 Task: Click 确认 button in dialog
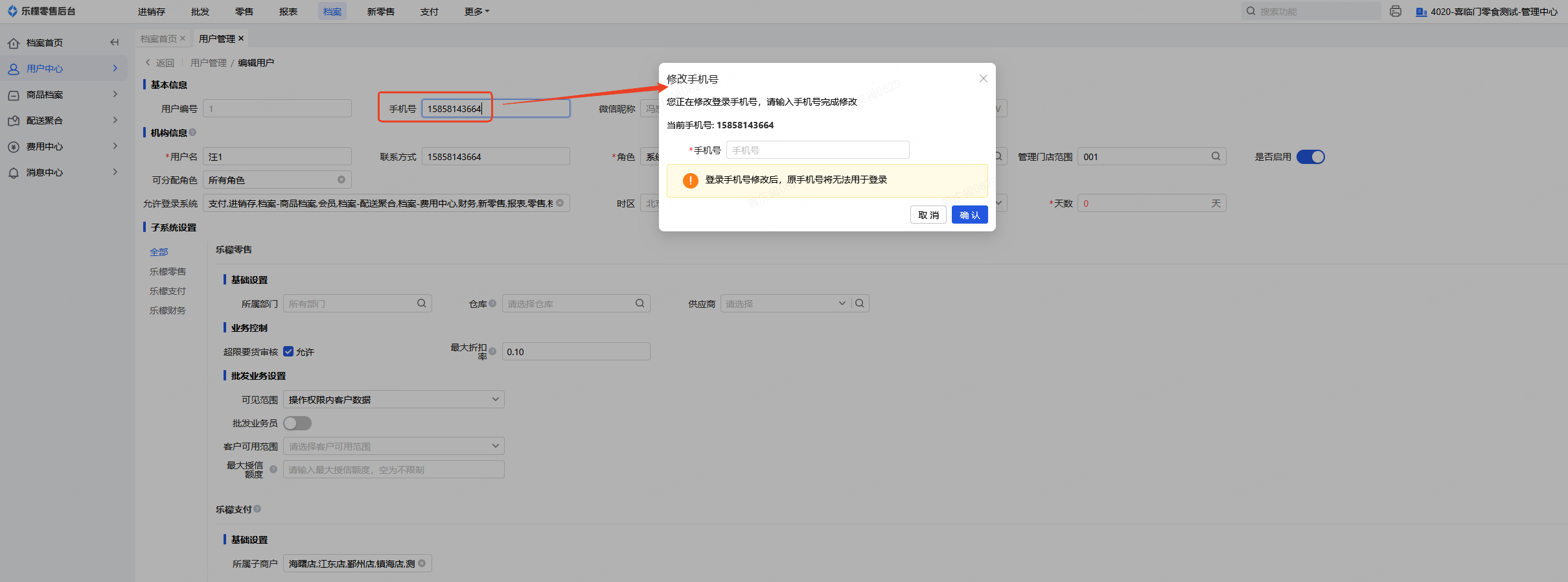coord(970,215)
